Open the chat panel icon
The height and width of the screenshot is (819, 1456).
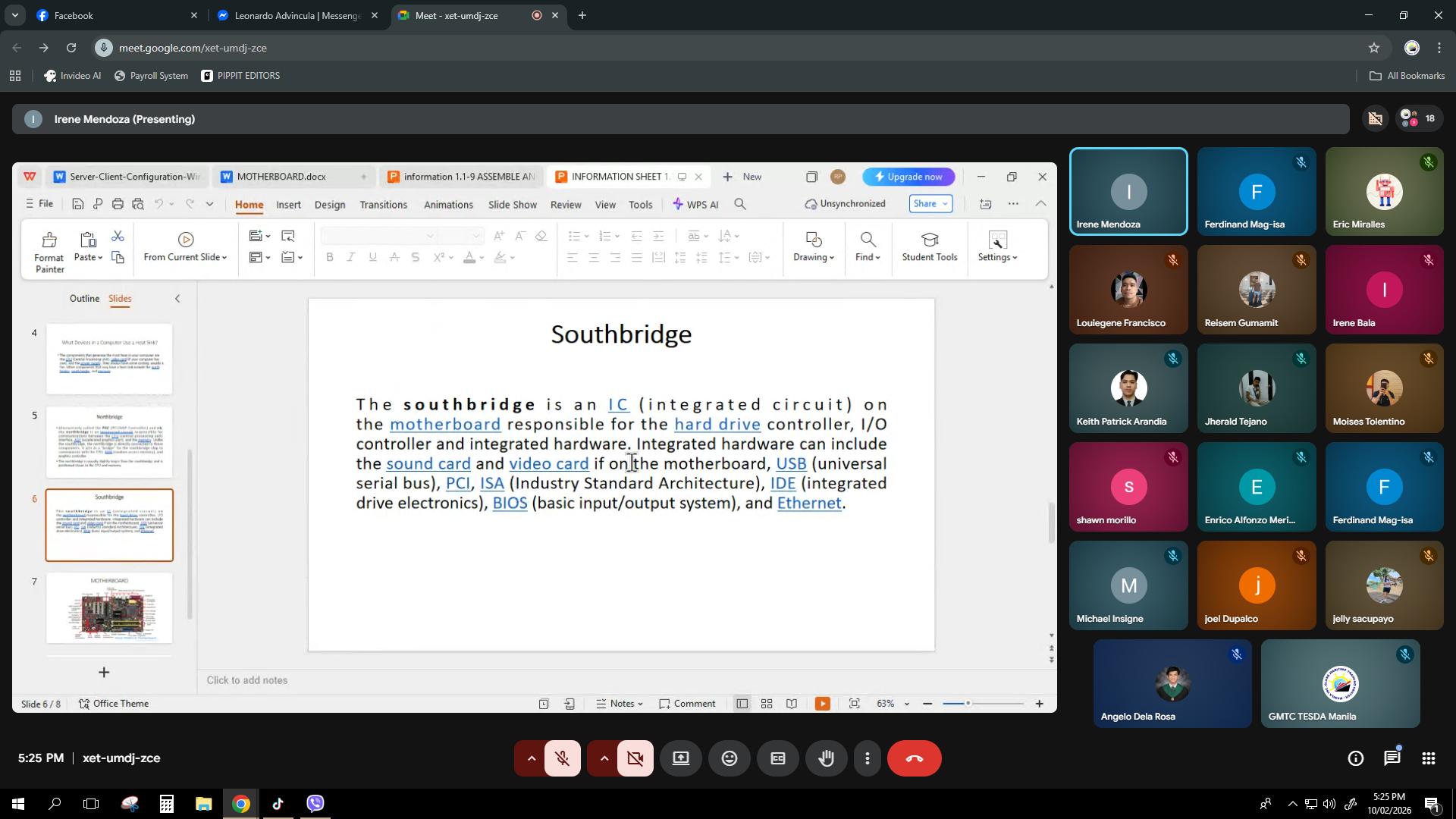[1392, 758]
